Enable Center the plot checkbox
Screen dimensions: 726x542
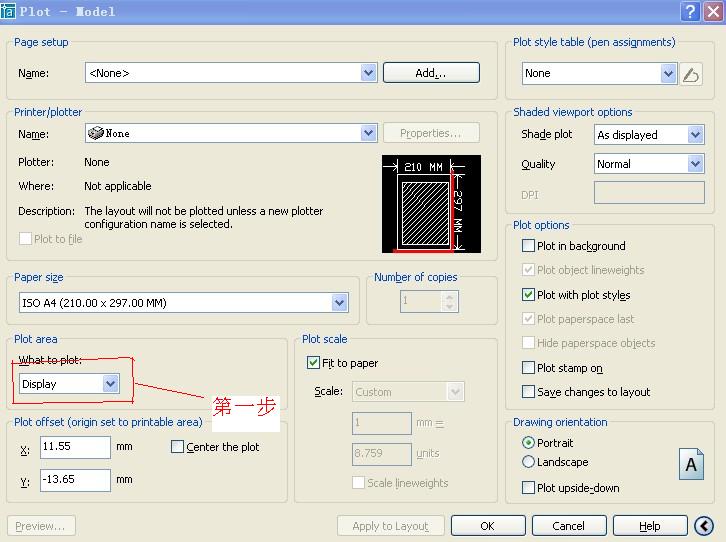(x=177, y=447)
